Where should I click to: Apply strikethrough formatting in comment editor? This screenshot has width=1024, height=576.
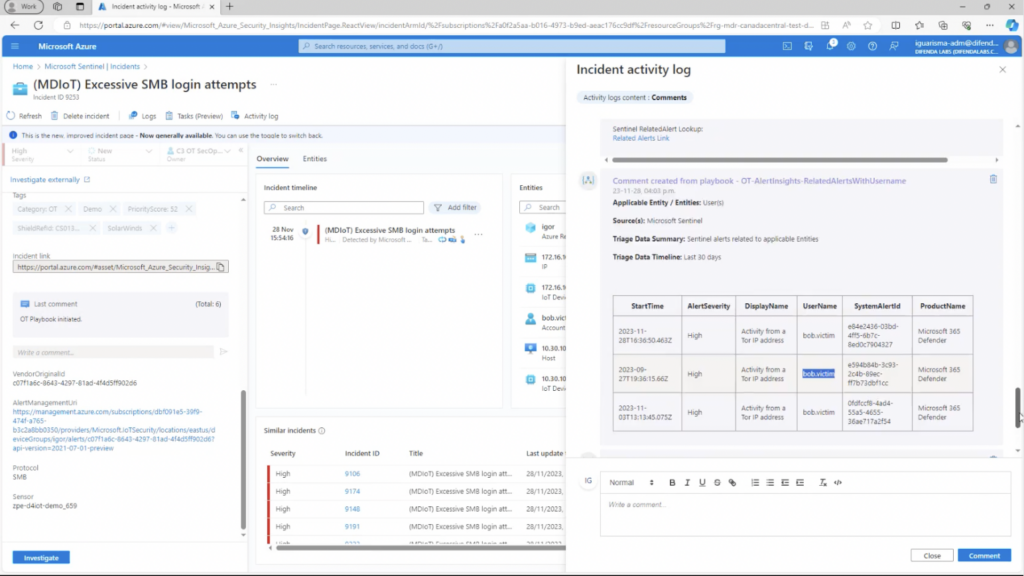tap(717, 483)
